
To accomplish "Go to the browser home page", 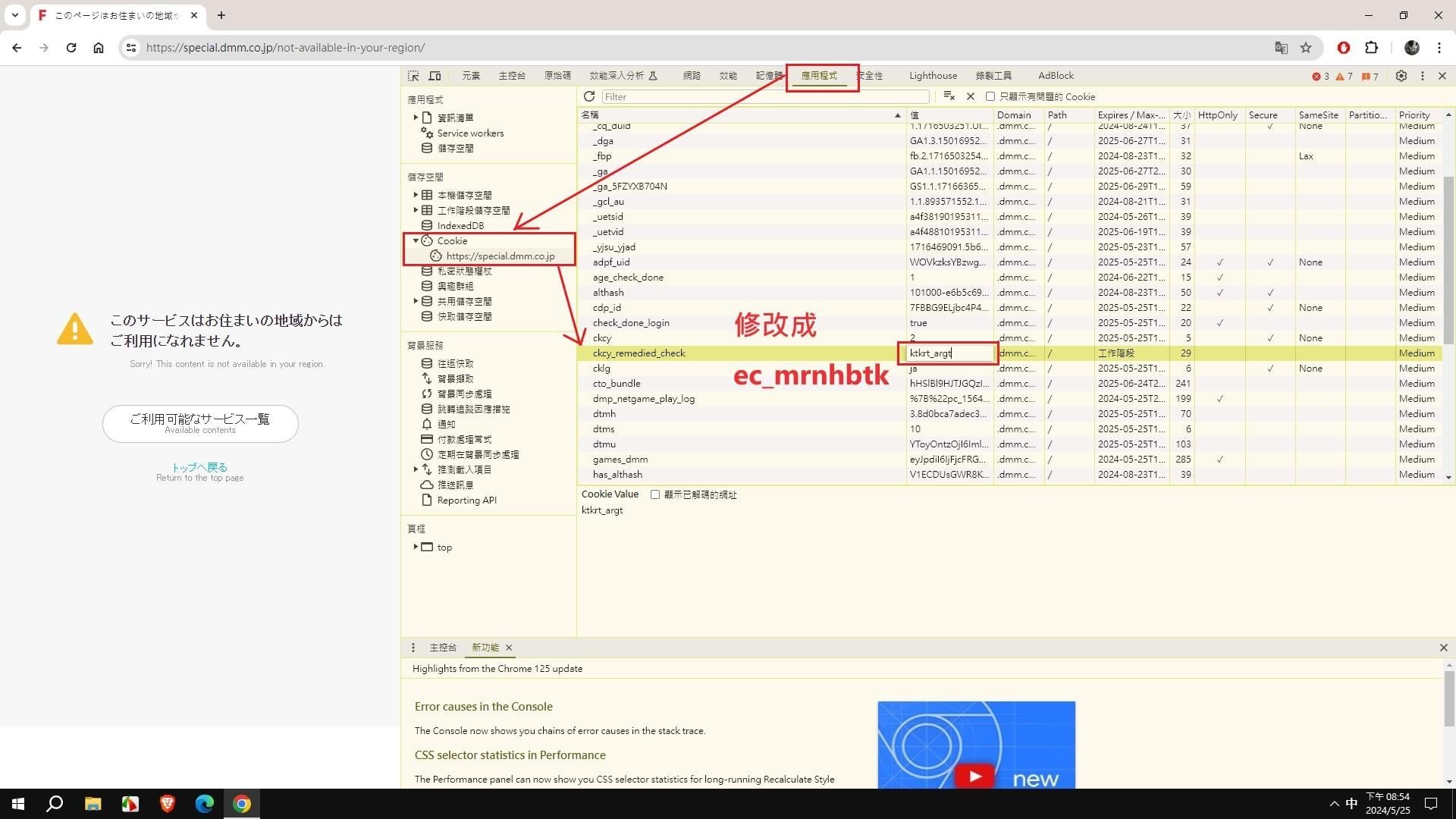I will [x=99, y=48].
